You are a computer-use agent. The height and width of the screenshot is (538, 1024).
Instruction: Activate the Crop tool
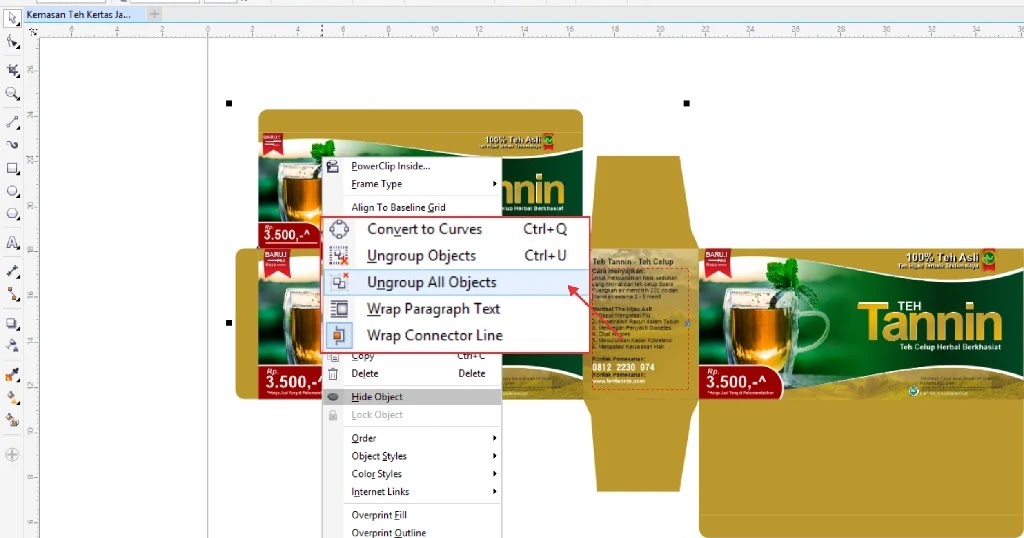(12, 70)
